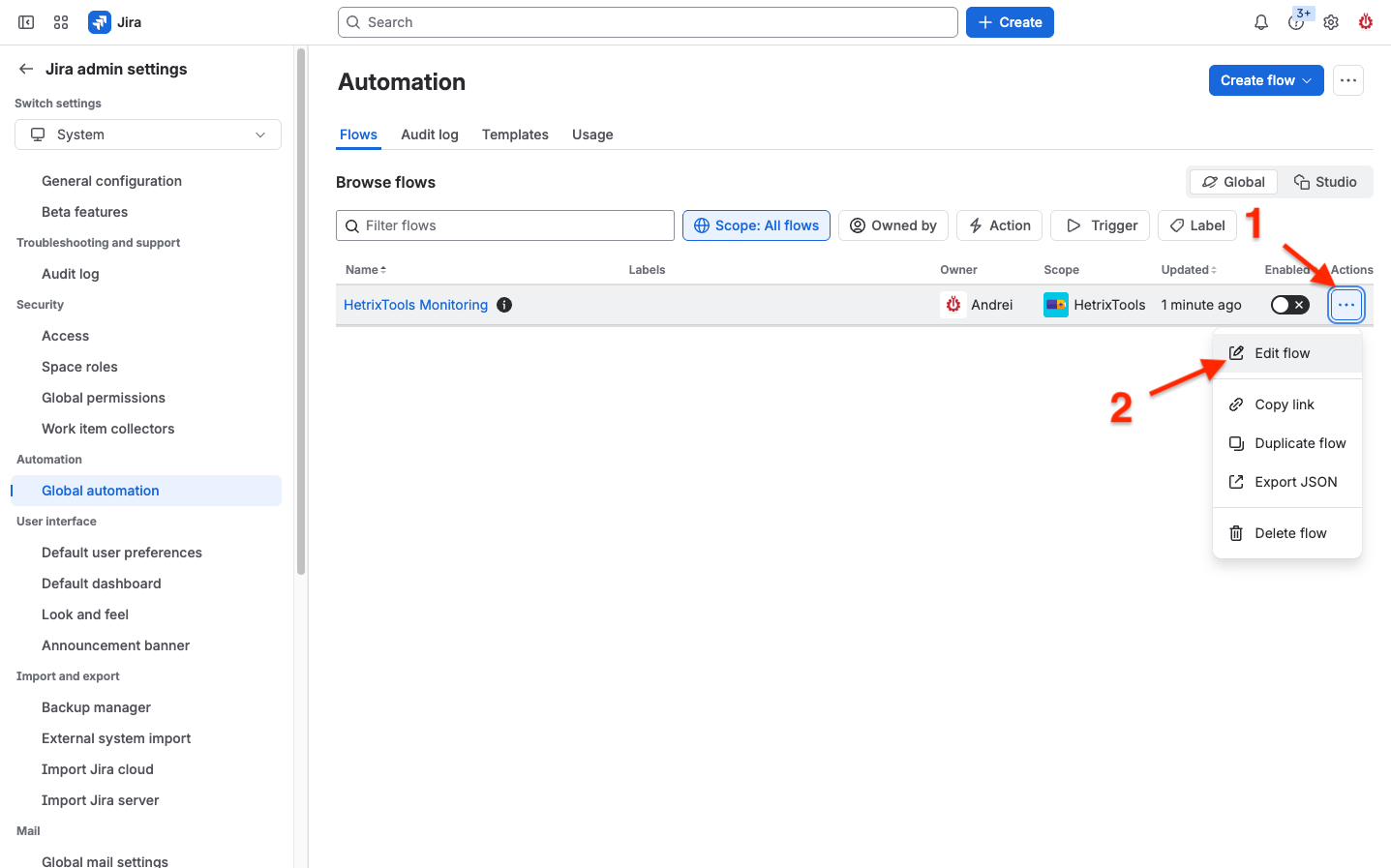The width and height of the screenshot is (1391, 868).
Task: Switch to the Global view toggle
Action: pyautogui.click(x=1233, y=182)
